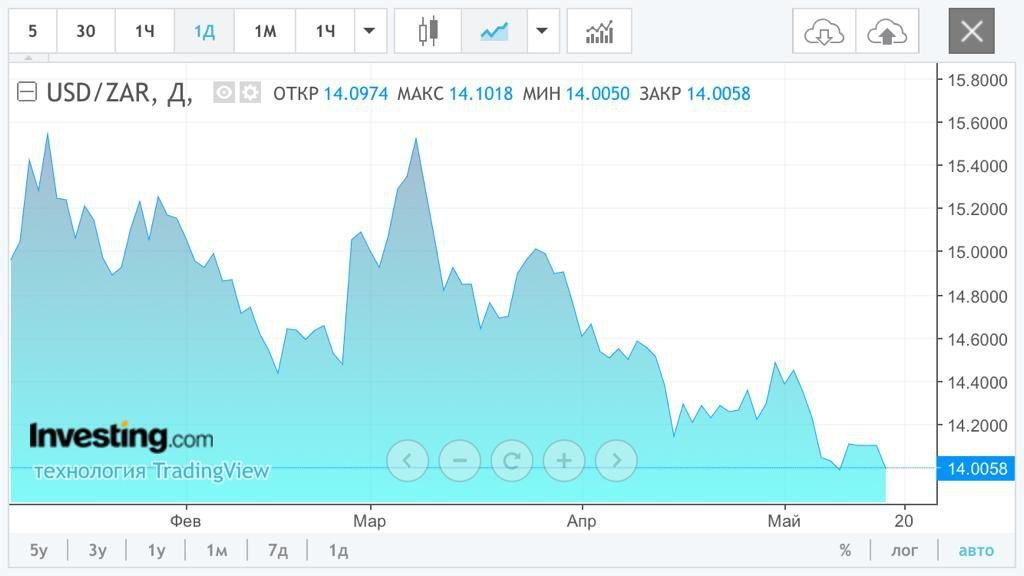The height and width of the screenshot is (576, 1024).
Task: Toggle the eye visibility icon next to USD/ZAR
Action: (223, 93)
